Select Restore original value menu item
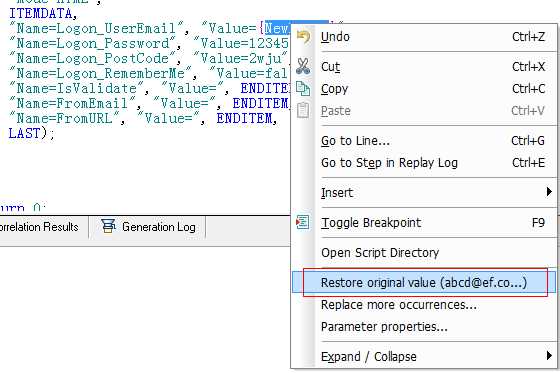The height and width of the screenshot is (373, 560). pos(424,282)
